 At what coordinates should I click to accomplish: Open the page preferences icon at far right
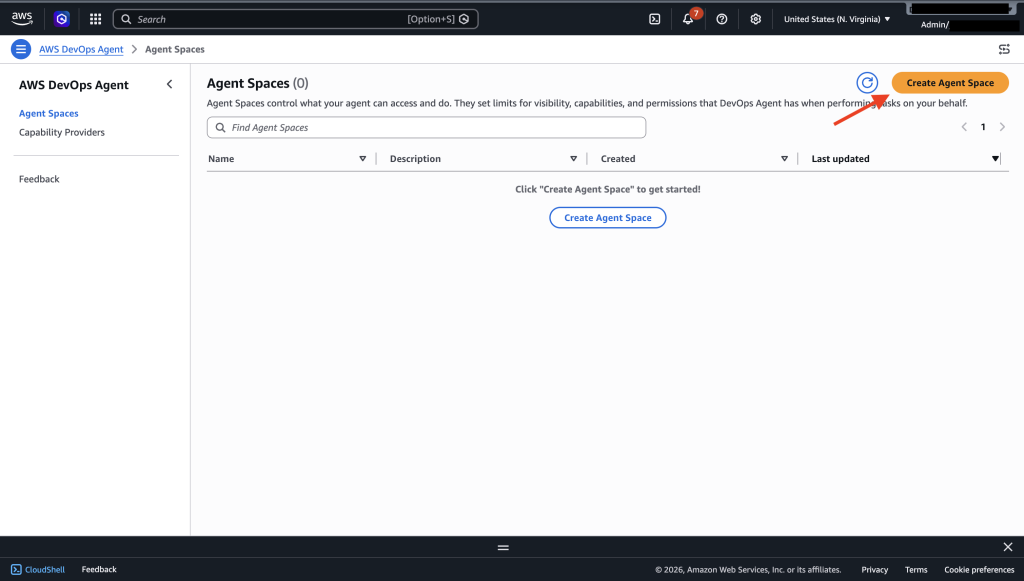(x=1004, y=49)
